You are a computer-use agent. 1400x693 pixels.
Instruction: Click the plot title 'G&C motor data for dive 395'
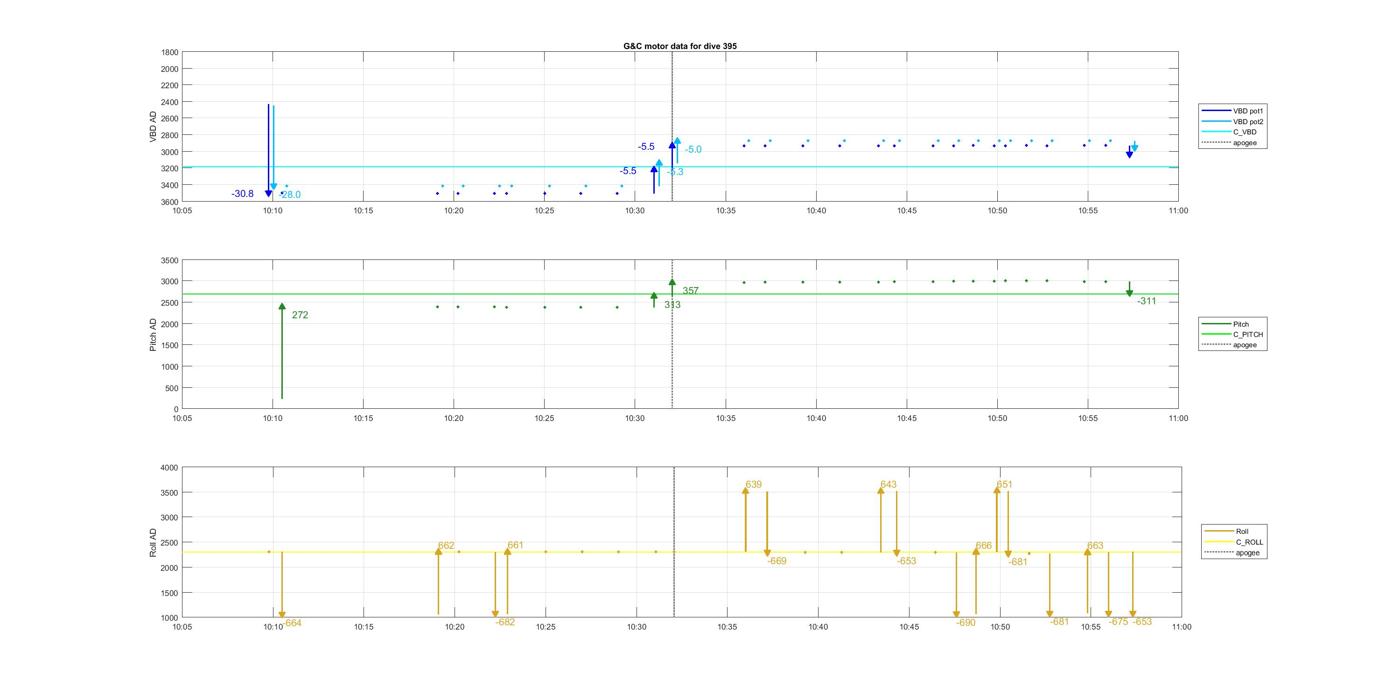[680, 46]
